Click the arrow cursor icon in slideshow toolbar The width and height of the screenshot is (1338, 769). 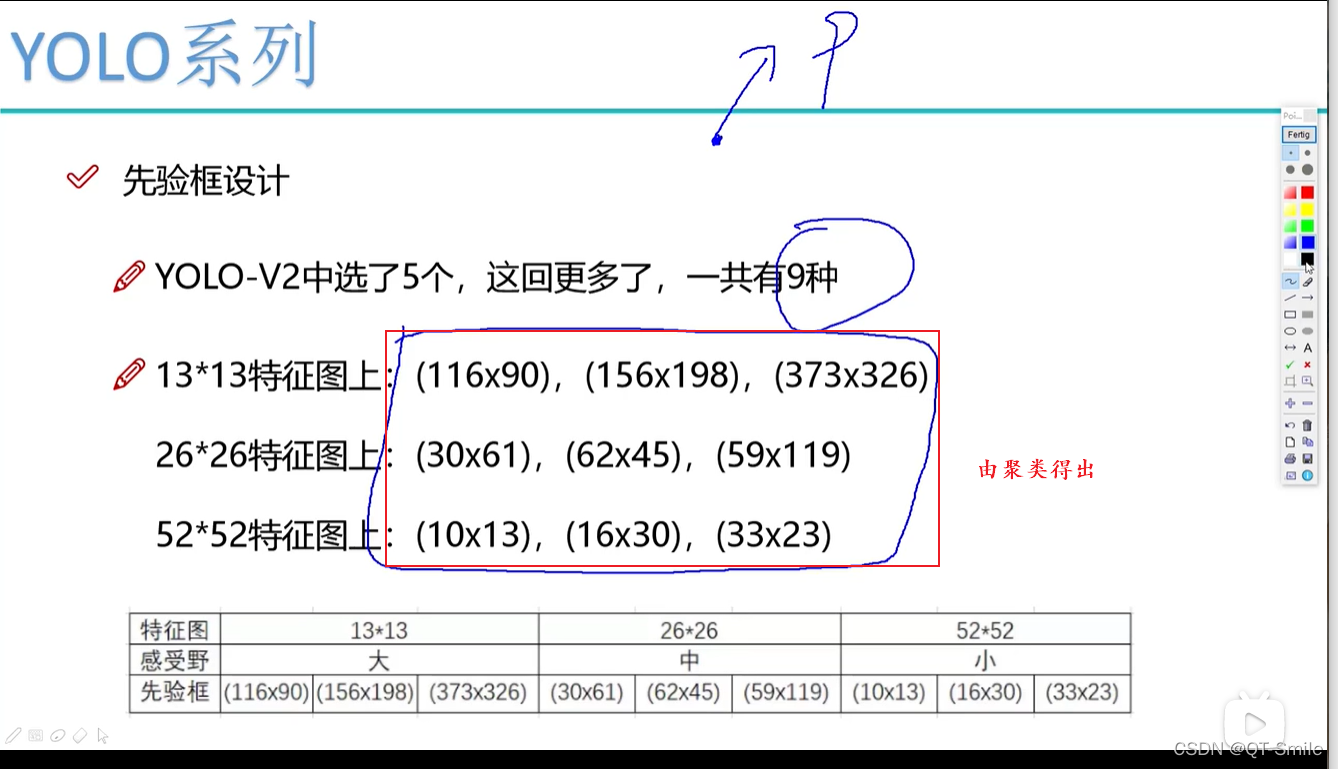point(101,736)
